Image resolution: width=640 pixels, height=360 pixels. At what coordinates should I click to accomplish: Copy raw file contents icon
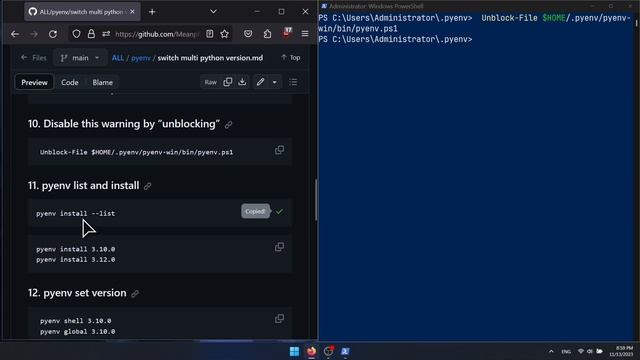[228, 82]
